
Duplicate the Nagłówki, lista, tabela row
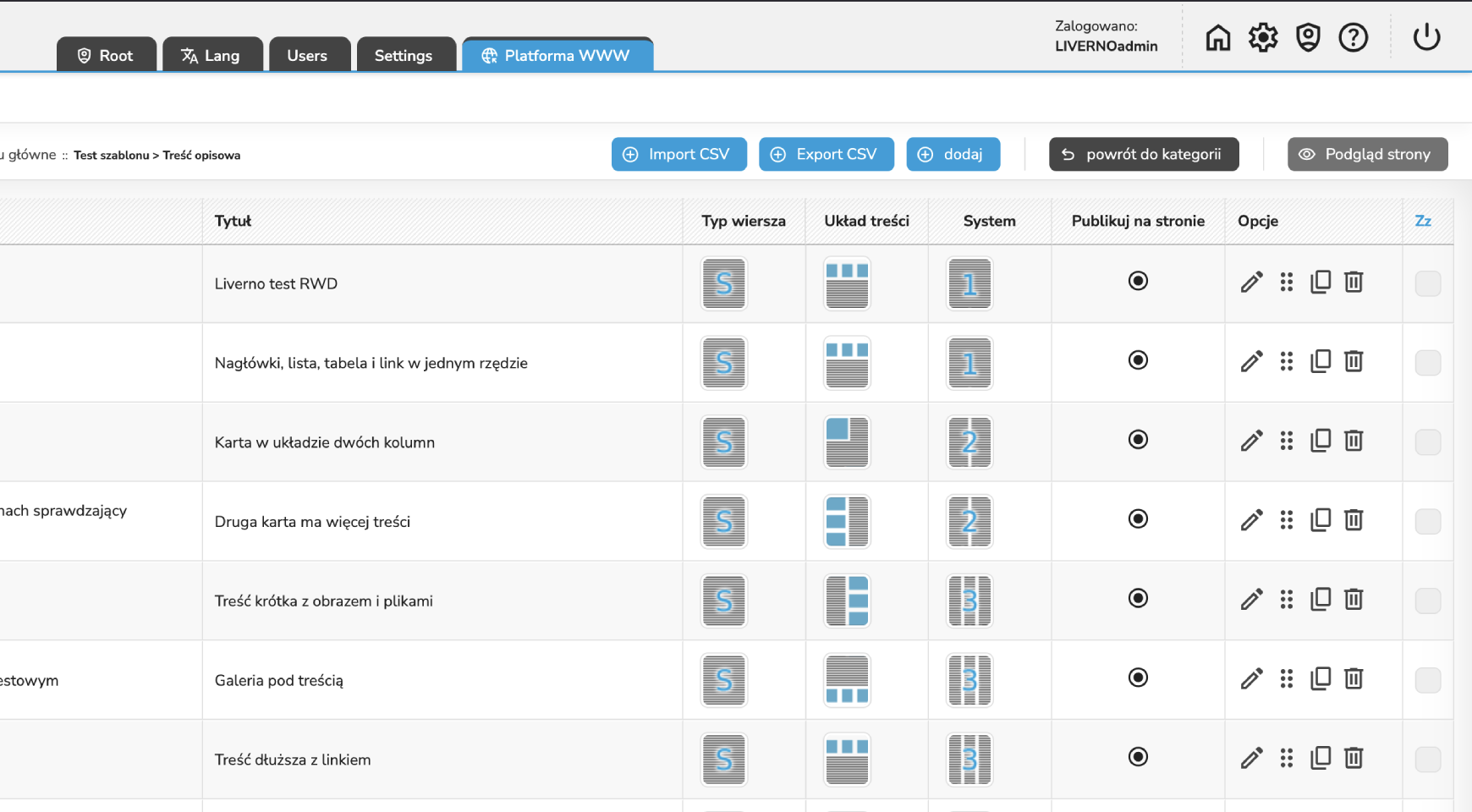[x=1321, y=361]
